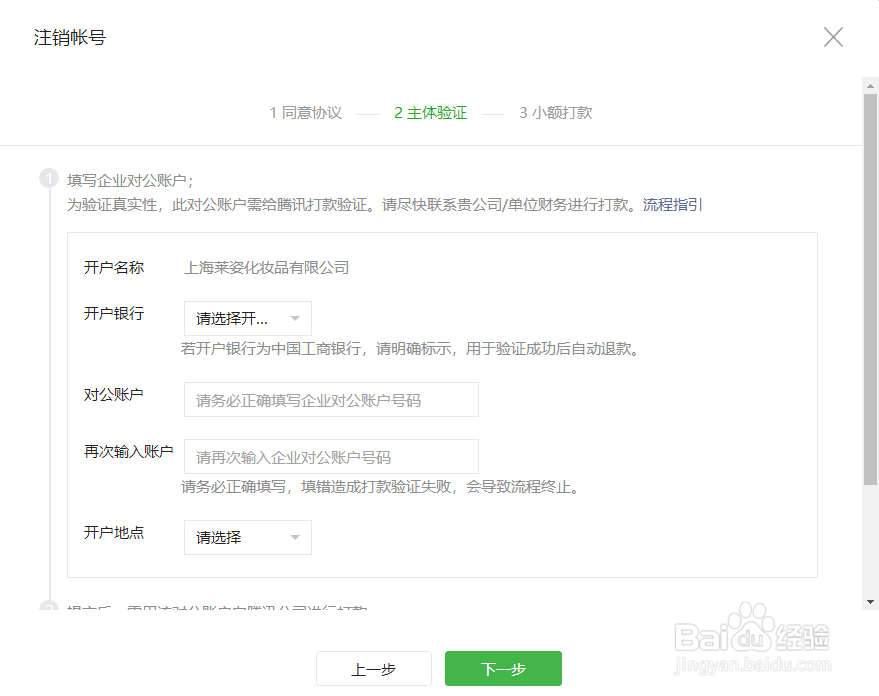Click the 开户银行 dropdown arrow icon
Viewport: 879px width, 696px height.
296,318
